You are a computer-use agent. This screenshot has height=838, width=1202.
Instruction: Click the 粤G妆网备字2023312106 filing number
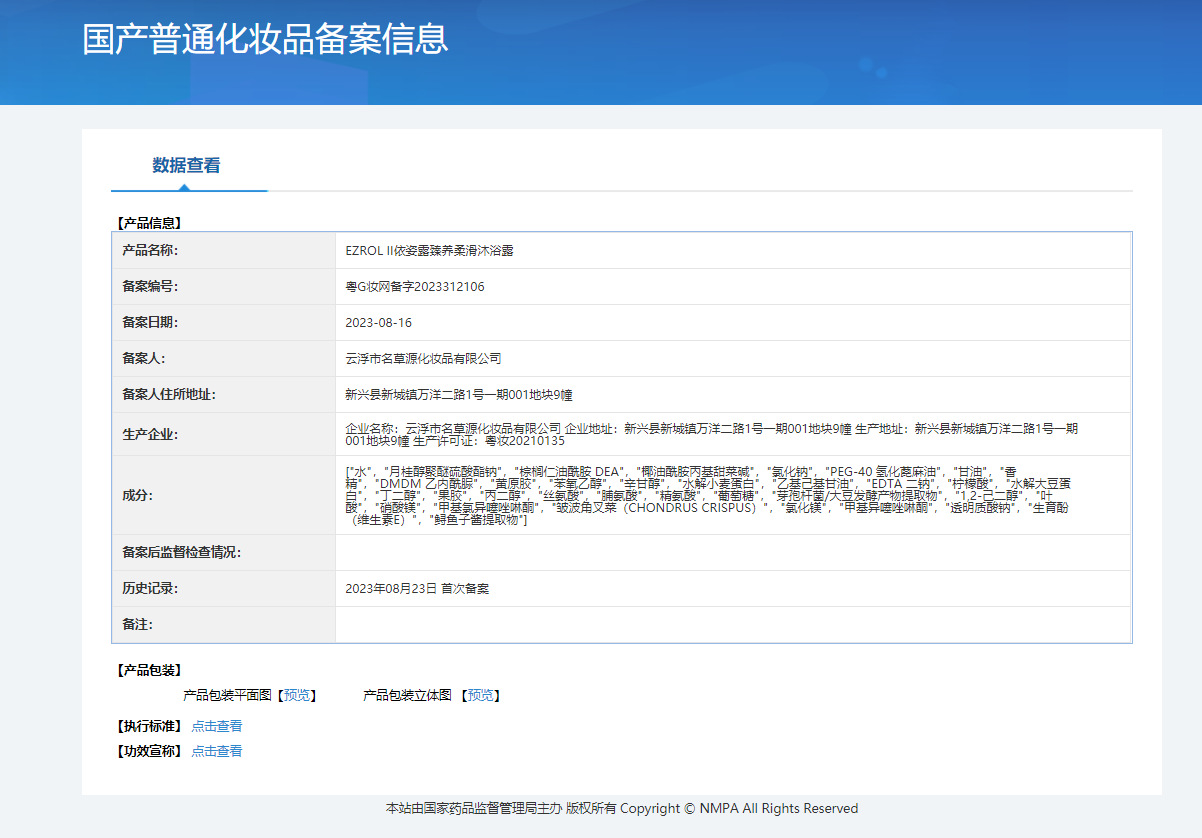(415, 287)
